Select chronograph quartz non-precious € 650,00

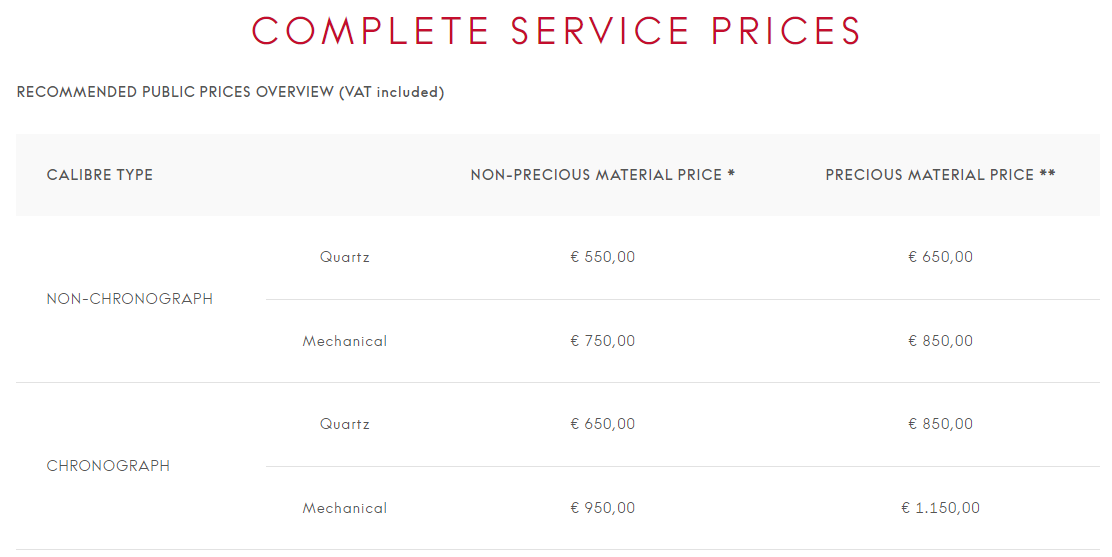coord(603,424)
